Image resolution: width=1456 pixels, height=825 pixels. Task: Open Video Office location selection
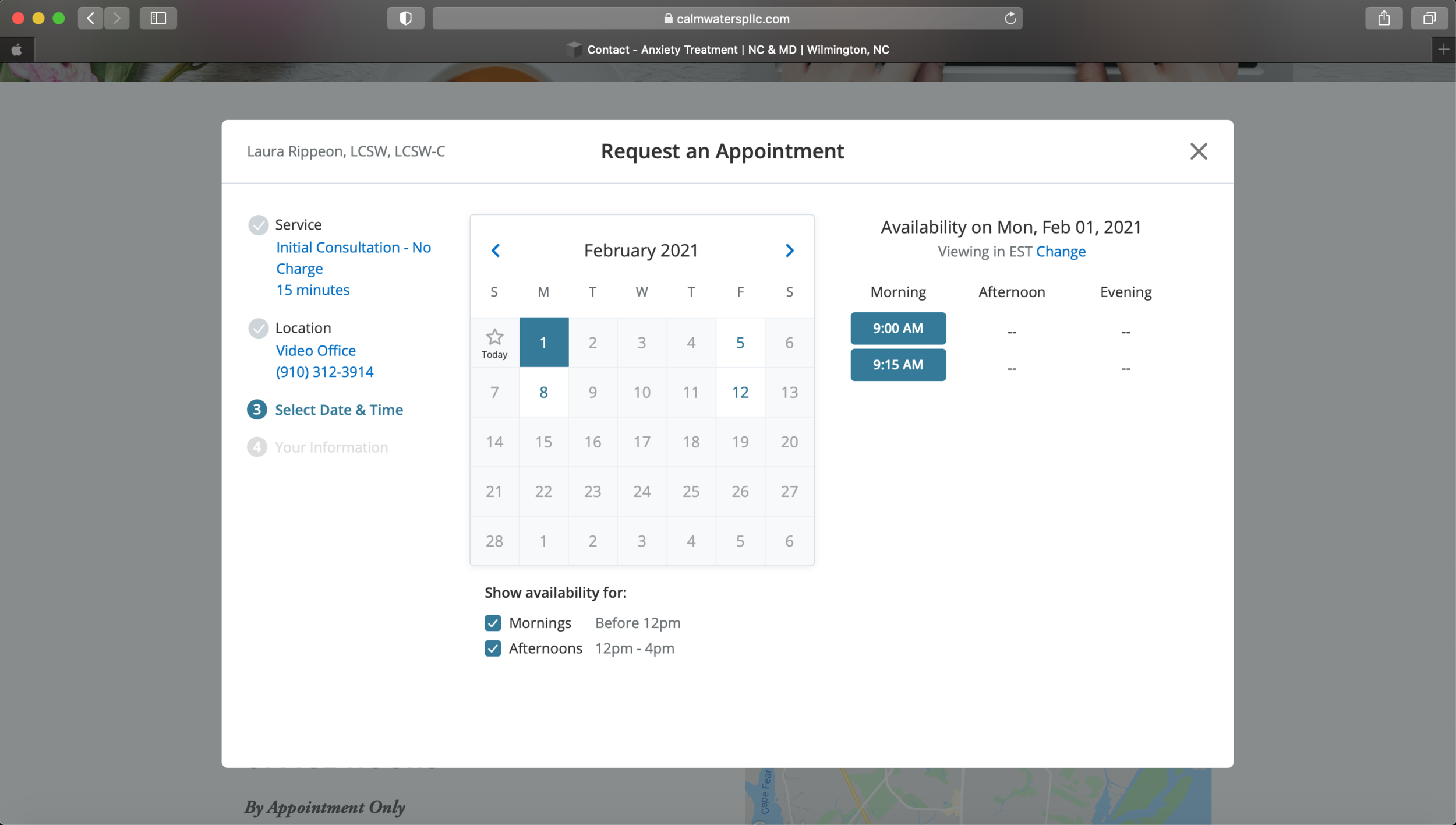(x=316, y=351)
